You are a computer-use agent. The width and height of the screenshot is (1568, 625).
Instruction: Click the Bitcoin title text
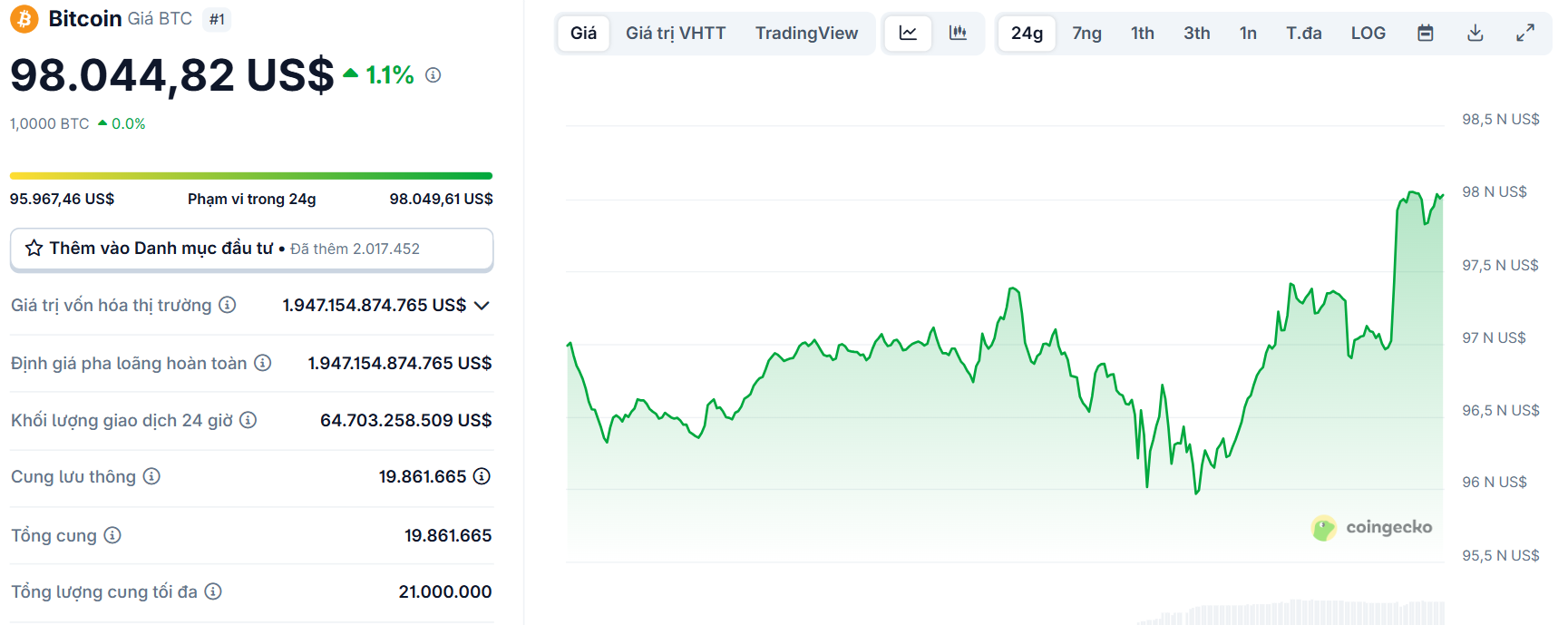85,18
